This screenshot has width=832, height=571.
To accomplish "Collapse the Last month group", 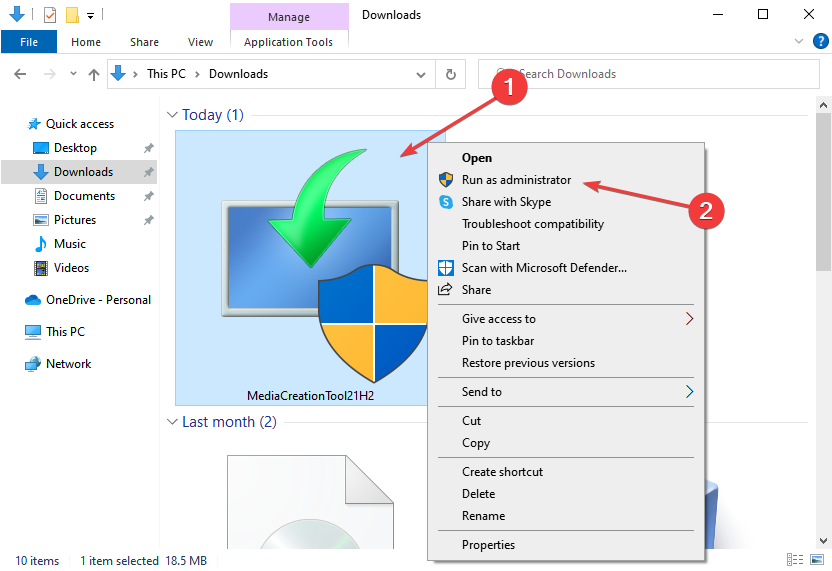I will click(172, 422).
